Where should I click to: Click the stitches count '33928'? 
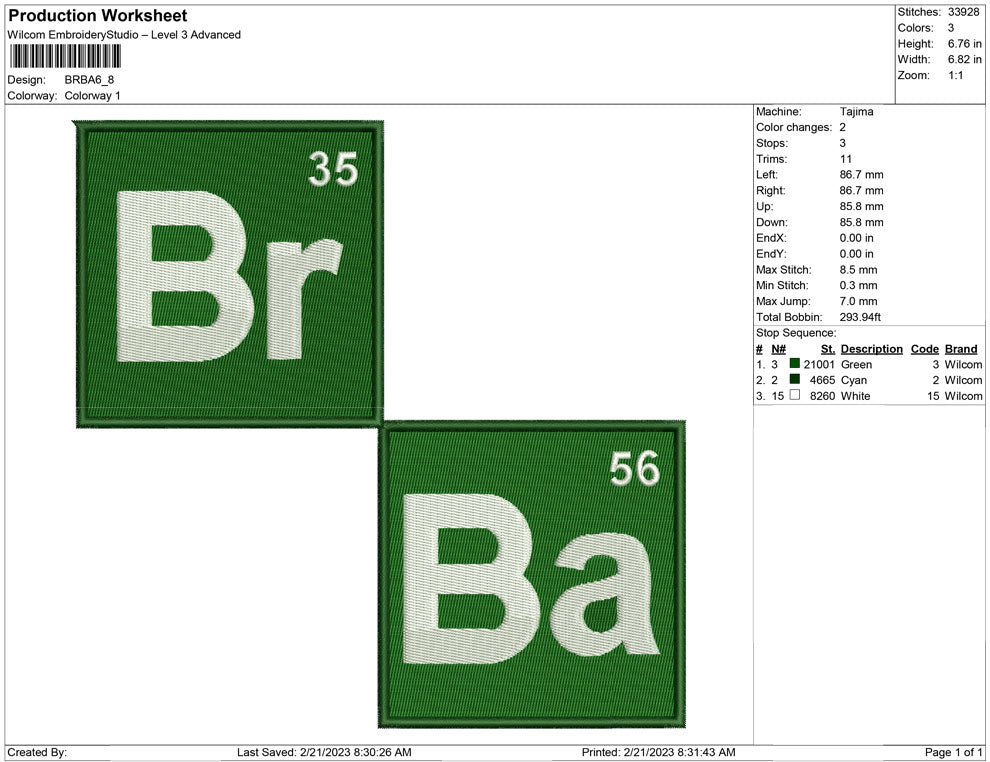coord(963,12)
